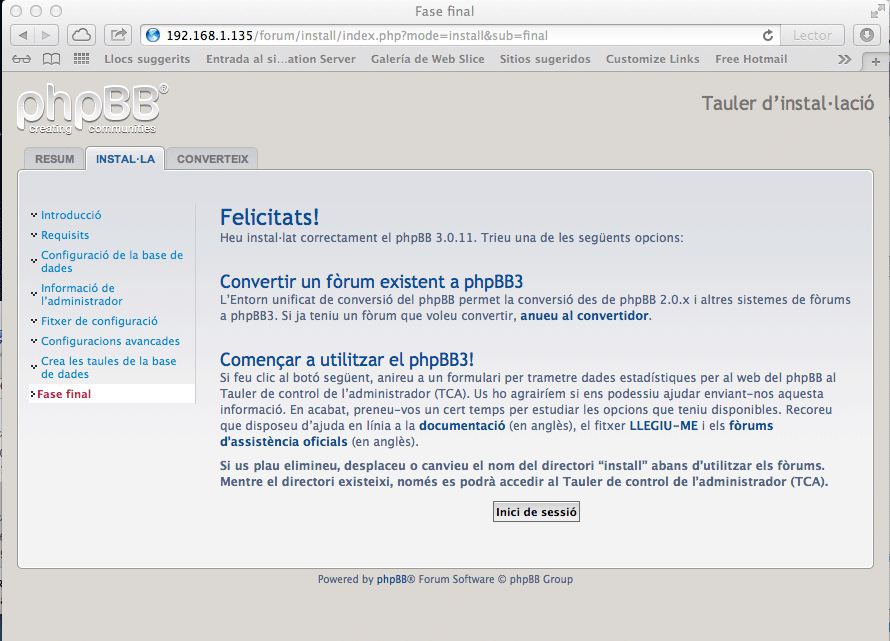The image size is (890, 641).
Task: Click the window minimize button
Action: [36, 11]
